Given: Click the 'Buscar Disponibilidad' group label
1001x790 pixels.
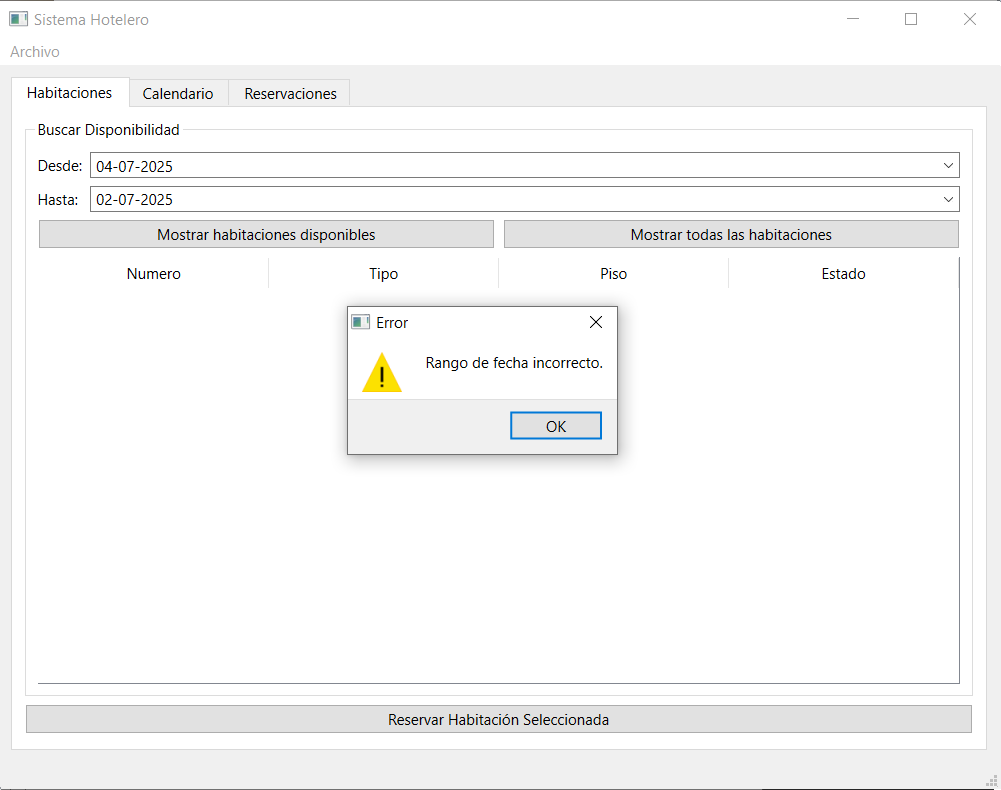Looking at the screenshot, I should [x=109, y=130].
